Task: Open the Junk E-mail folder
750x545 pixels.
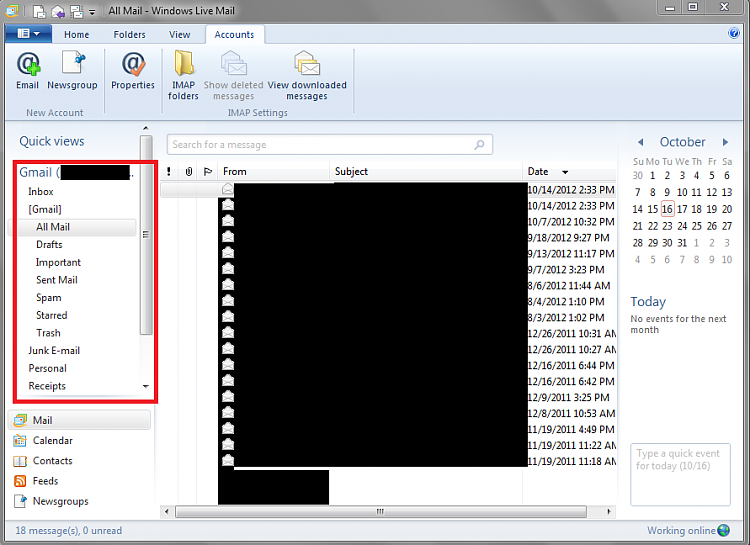Action: [x=54, y=350]
